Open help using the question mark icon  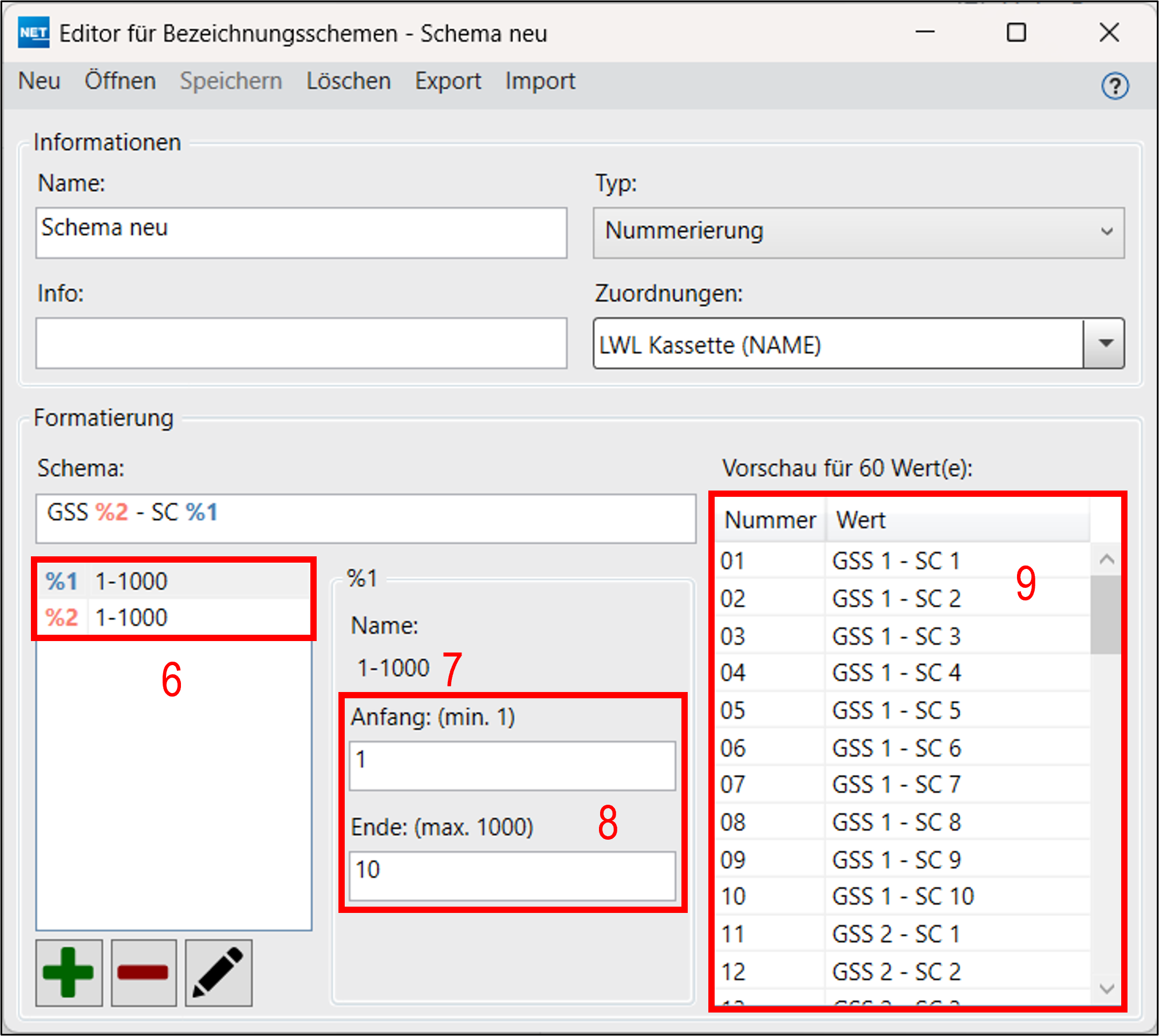click(x=1114, y=86)
